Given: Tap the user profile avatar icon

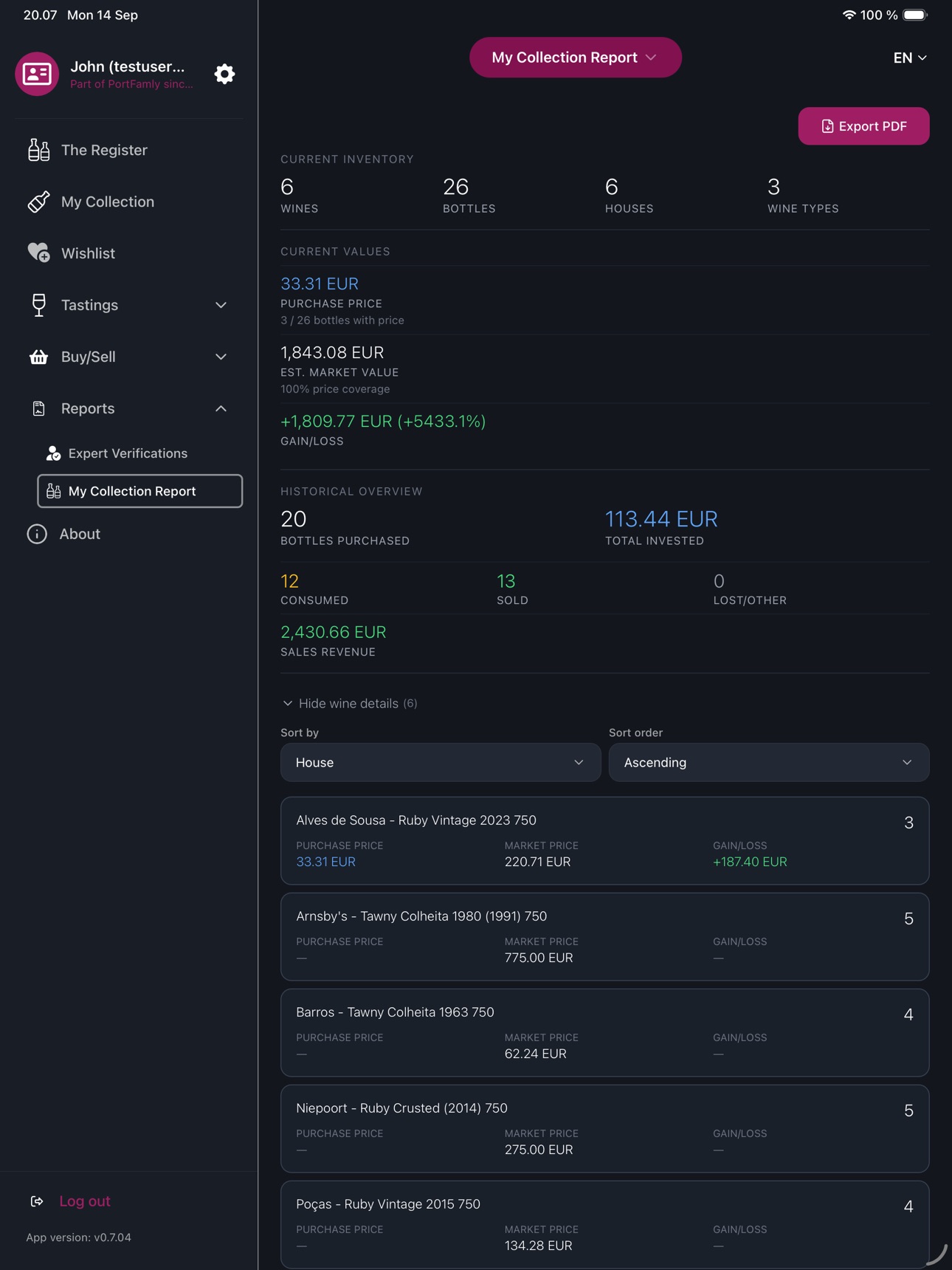Looking at the screenshot, I should pyautogui.click(x=37, y=74).
